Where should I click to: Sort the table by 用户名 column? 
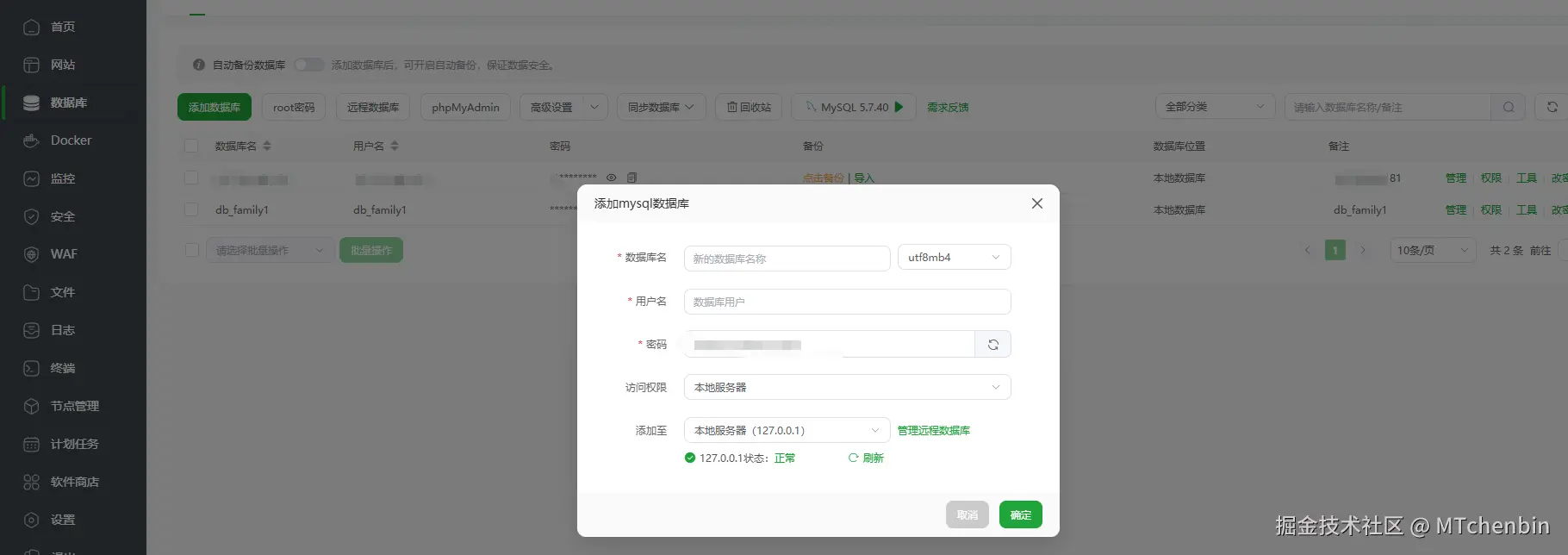[395, 146]
